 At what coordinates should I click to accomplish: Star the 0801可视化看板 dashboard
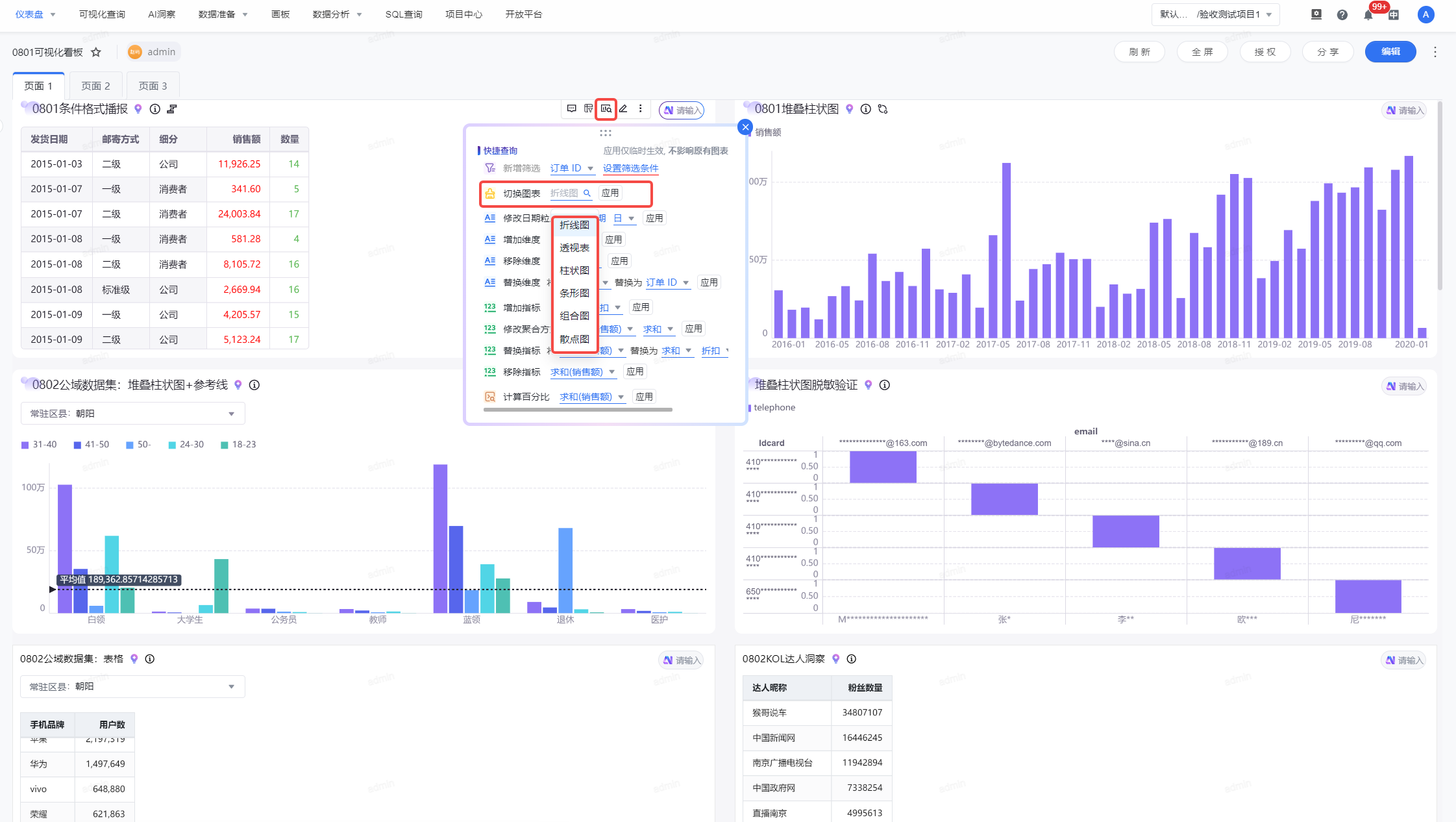(96, 52)
